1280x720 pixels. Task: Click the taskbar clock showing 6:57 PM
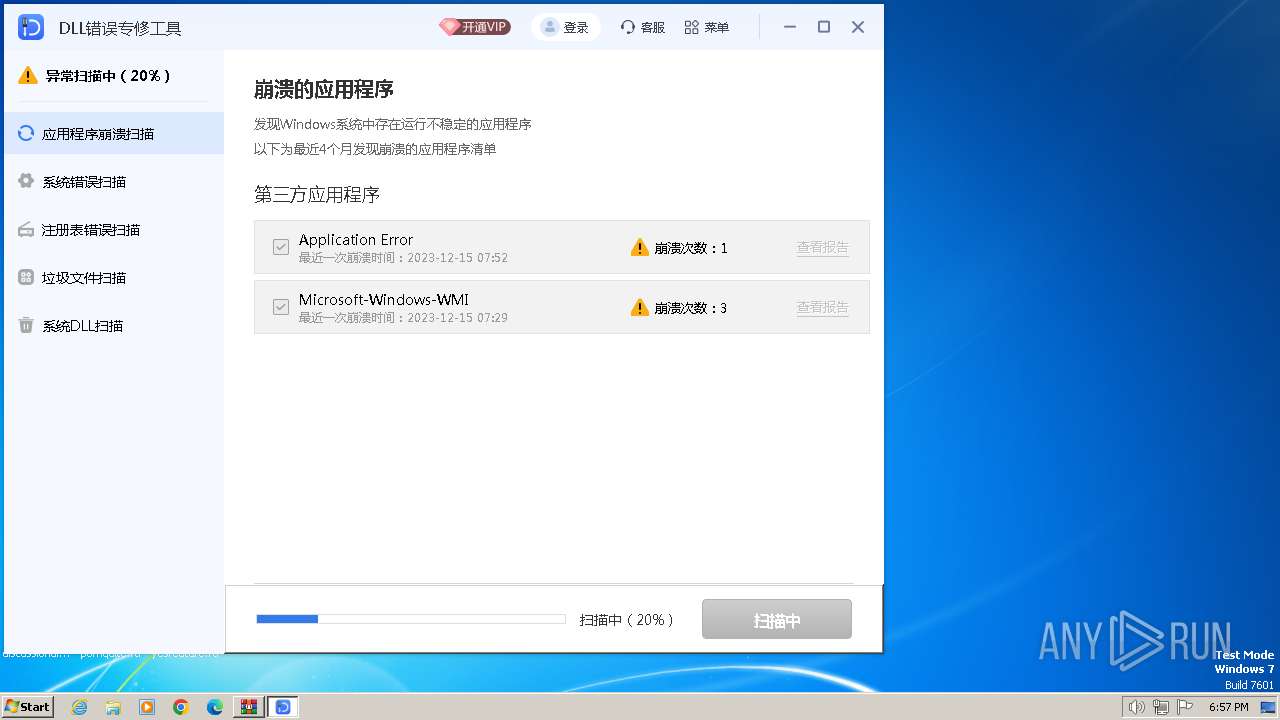[x=1229, y=707]
